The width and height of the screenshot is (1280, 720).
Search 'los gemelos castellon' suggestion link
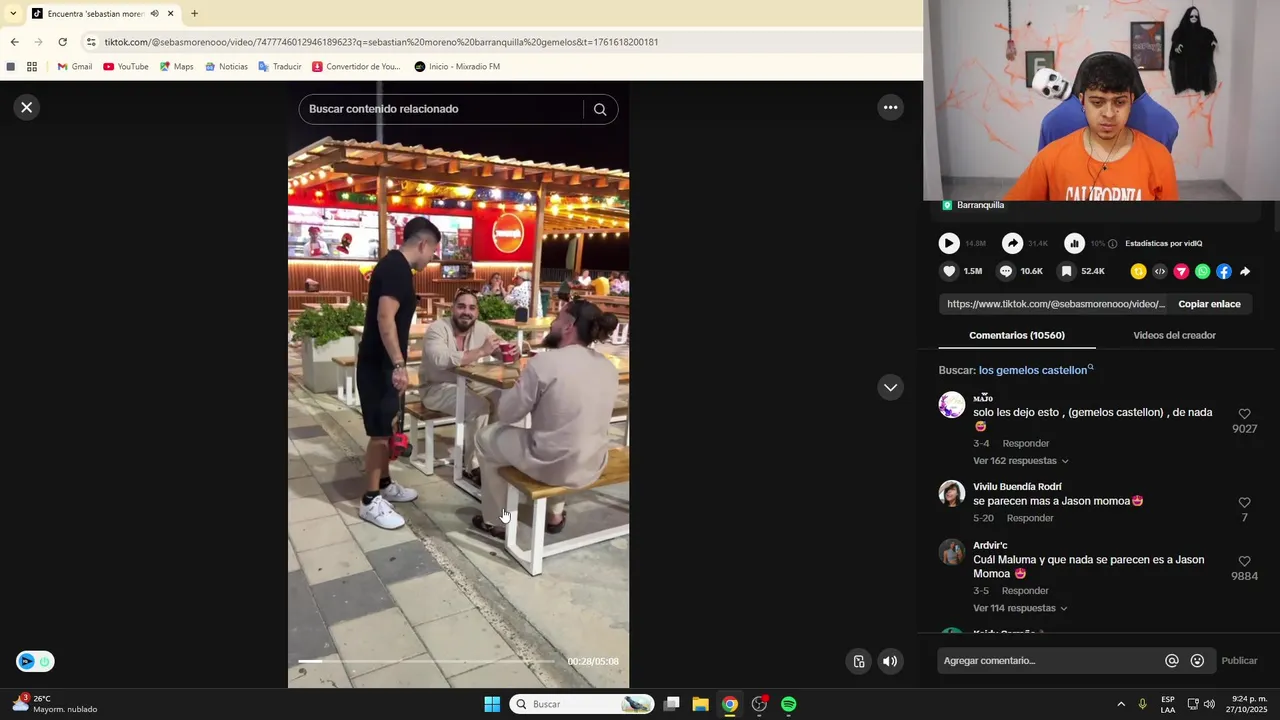pos(1033,370)
